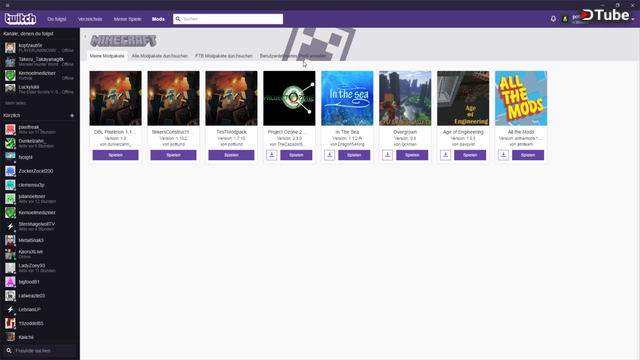This screenshot has width=640, height=360.
Task: Open Luckyluki channel avatar
Action: 10,89
